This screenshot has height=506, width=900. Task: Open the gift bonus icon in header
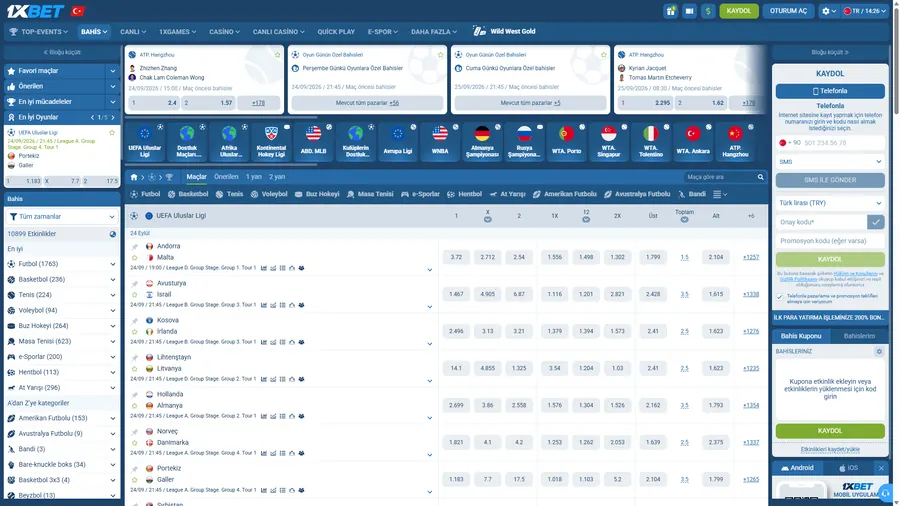click(670, 11)
